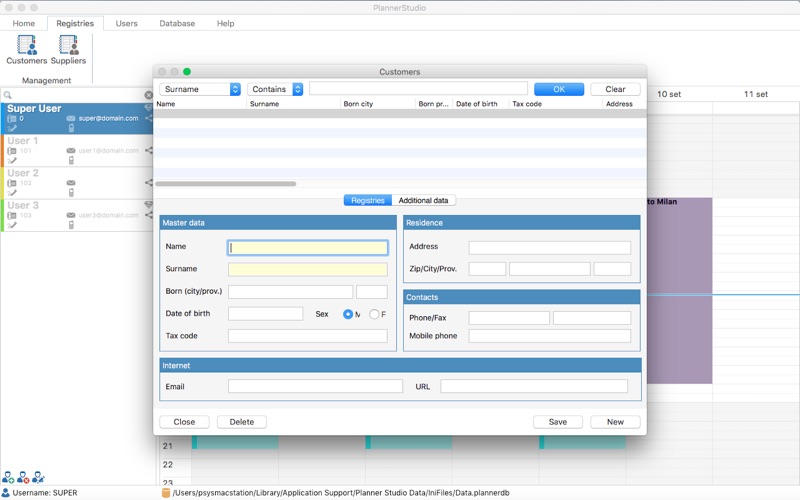The image size is (800, 500).
Task: Select the F sex radio button
Action: point(374,314)
